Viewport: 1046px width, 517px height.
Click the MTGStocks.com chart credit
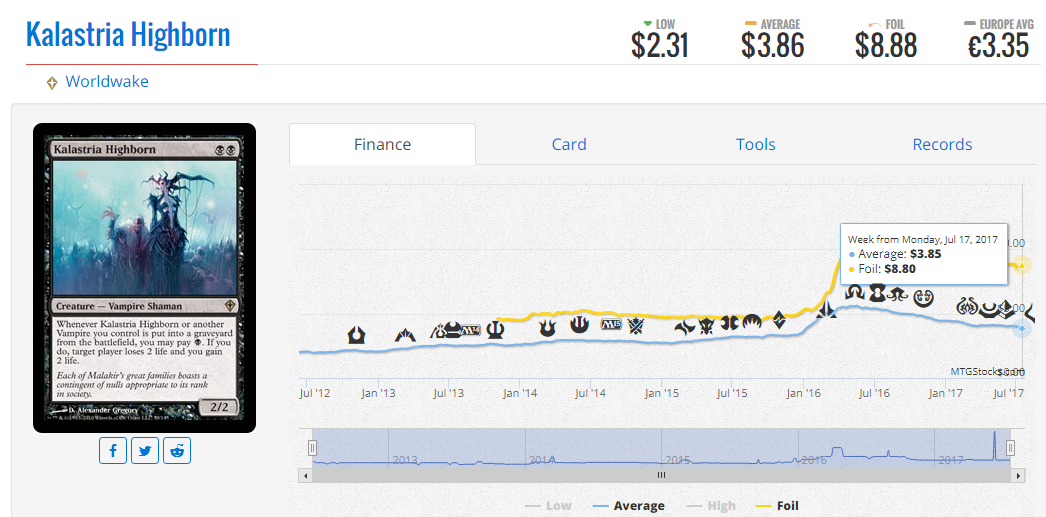coord(987,372)
